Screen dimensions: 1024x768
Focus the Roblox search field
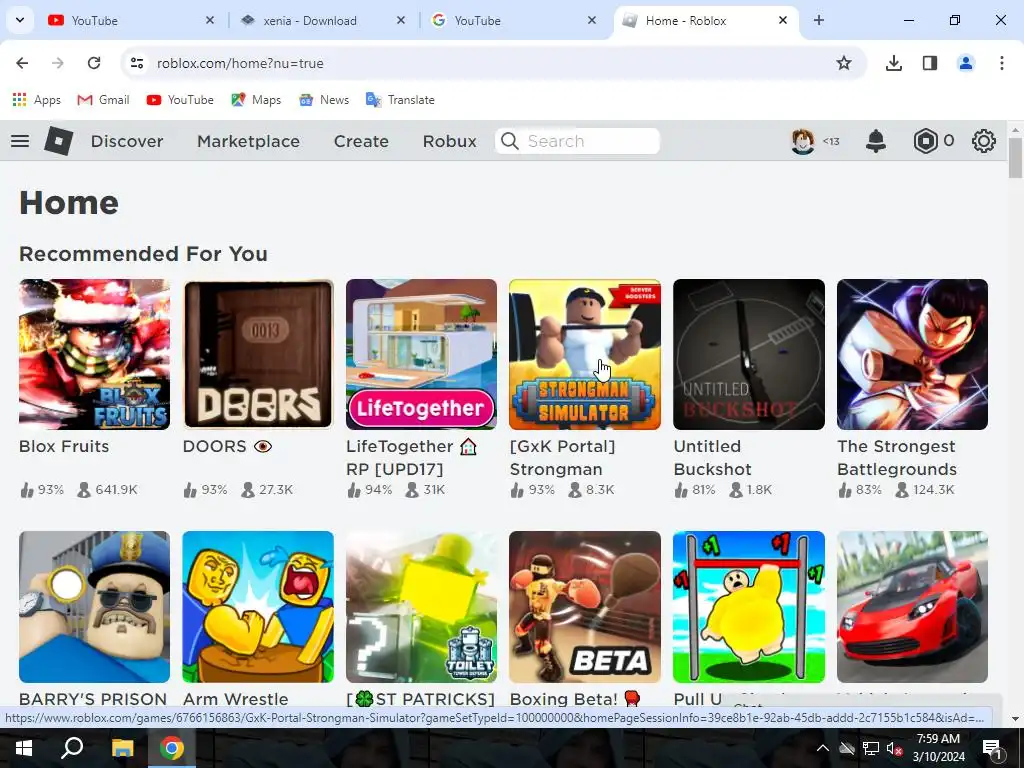tap(577, 141)
